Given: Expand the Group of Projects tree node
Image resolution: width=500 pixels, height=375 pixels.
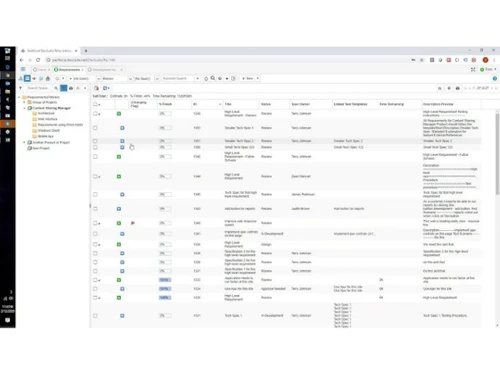Looking at the screenshot, I should [x=24, y=102].
